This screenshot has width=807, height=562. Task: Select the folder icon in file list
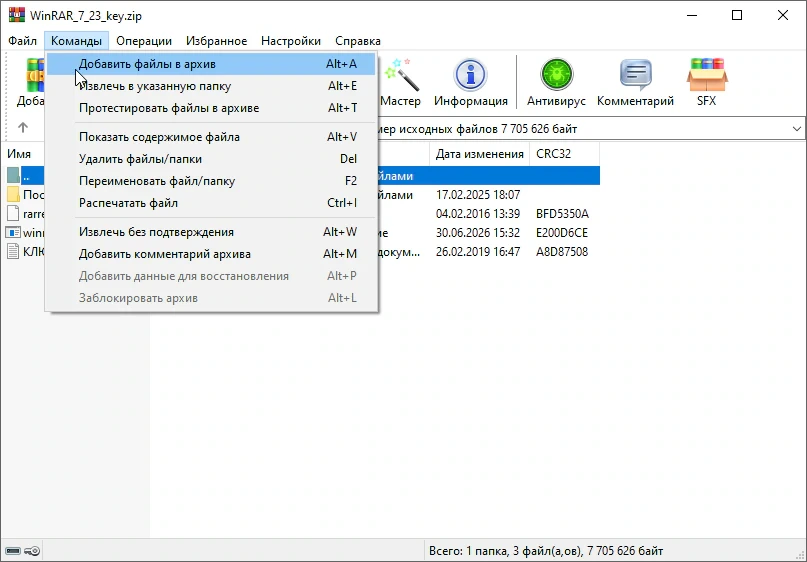(13, 195)
